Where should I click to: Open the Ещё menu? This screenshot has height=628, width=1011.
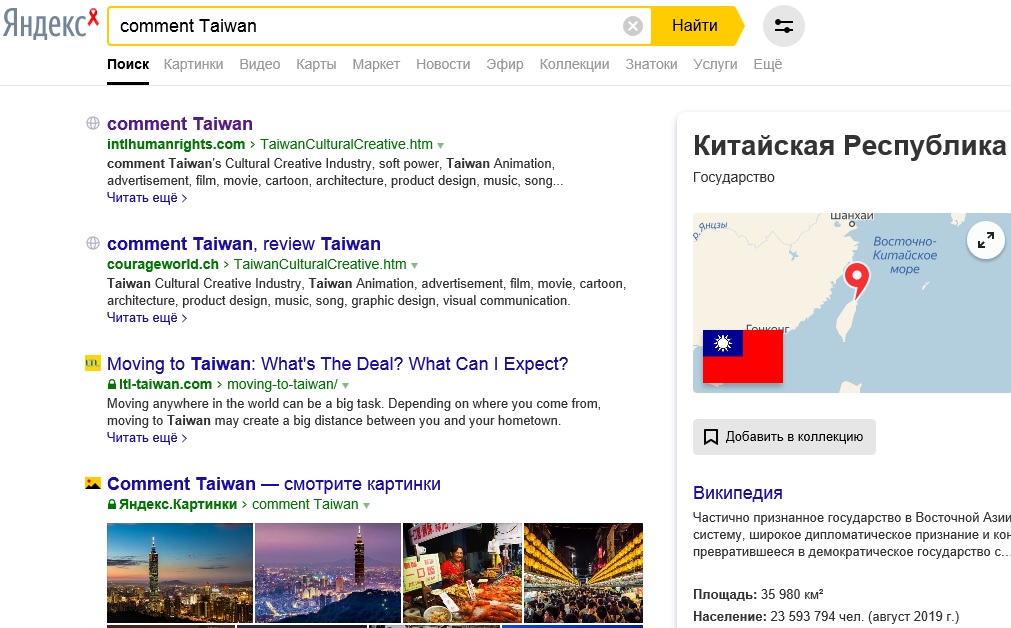(767, 64)
